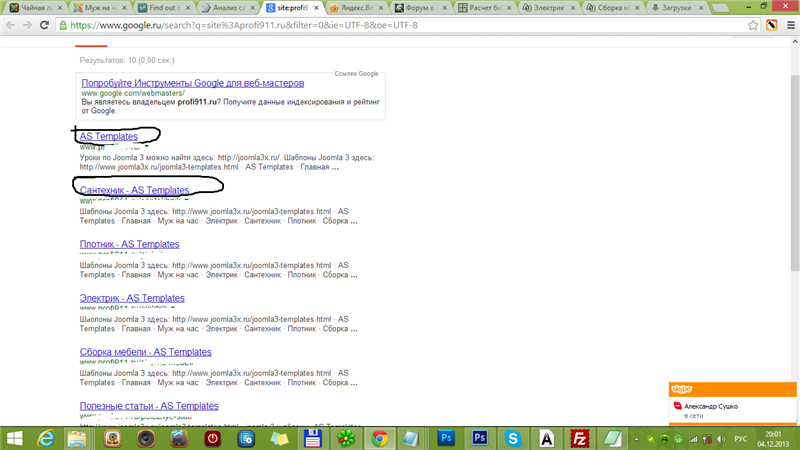800x450 pixels.
Task: Click the 'www.google.com/webmasters/' green URL text
Action: [x=133, y=93]
